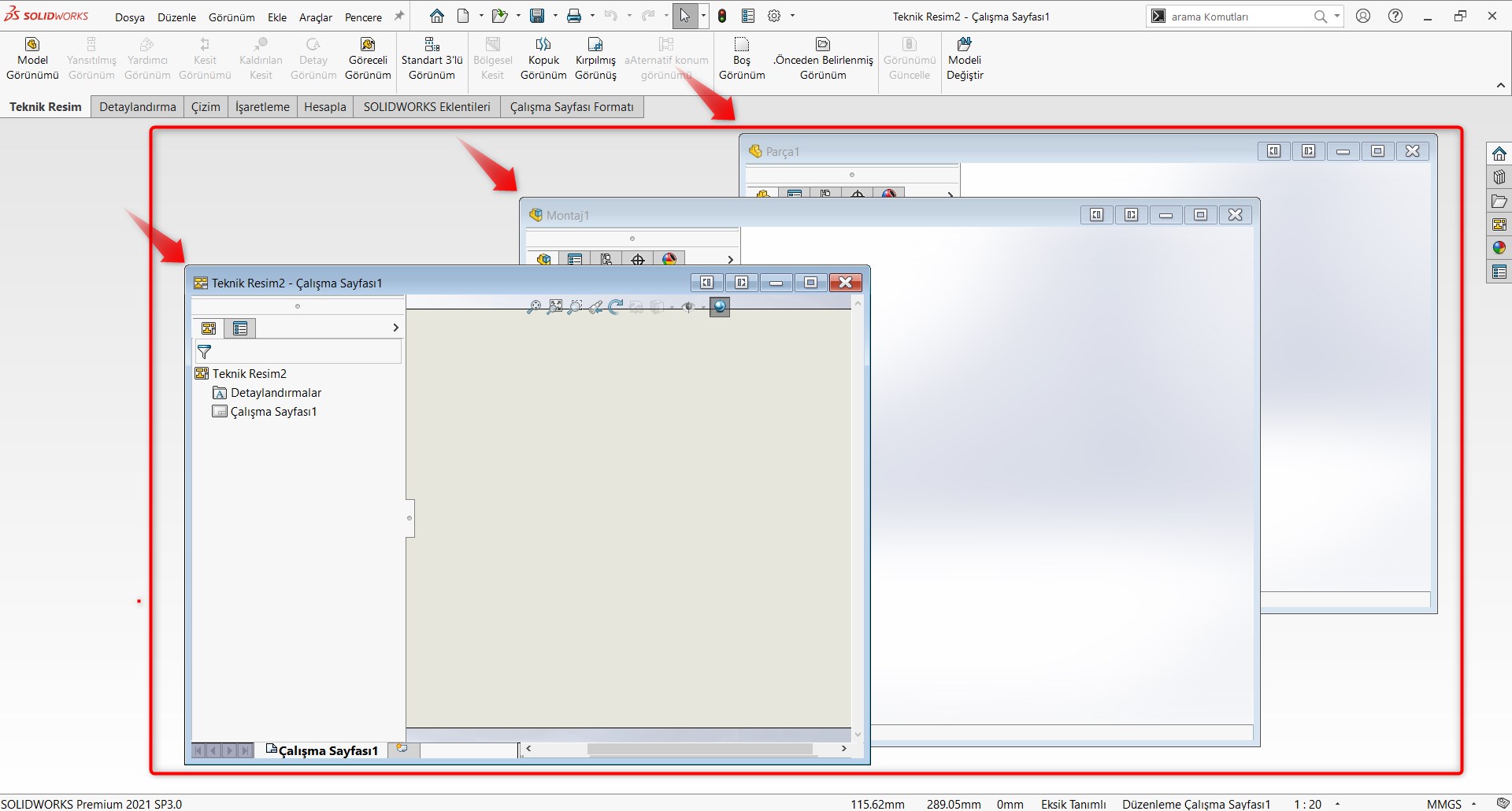Viewport: 1512px width, 811px height.
Task: Create a new document with New icon
Action: click(x=463, y=16)
